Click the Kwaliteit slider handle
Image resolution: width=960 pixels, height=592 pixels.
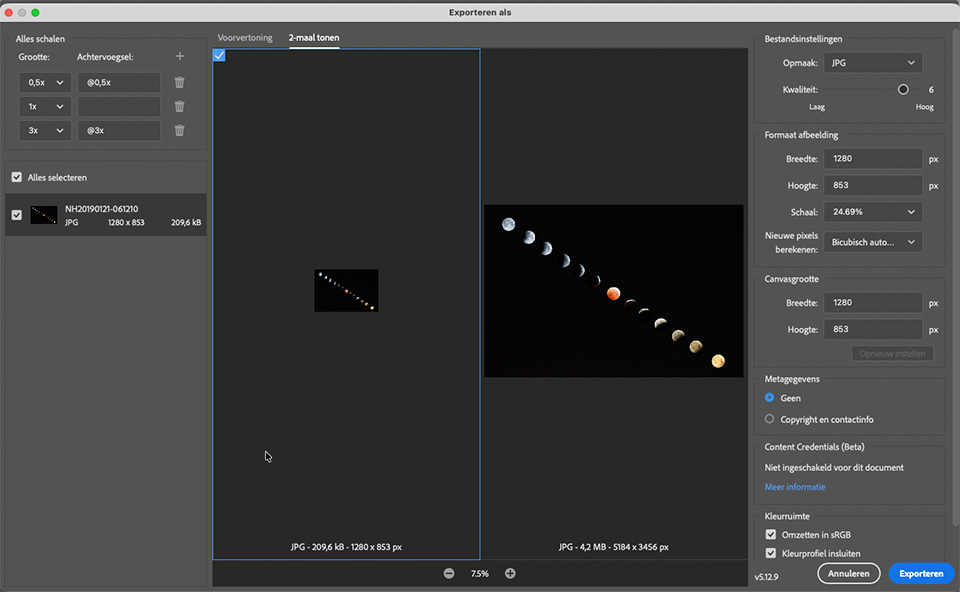pos(903,89)
